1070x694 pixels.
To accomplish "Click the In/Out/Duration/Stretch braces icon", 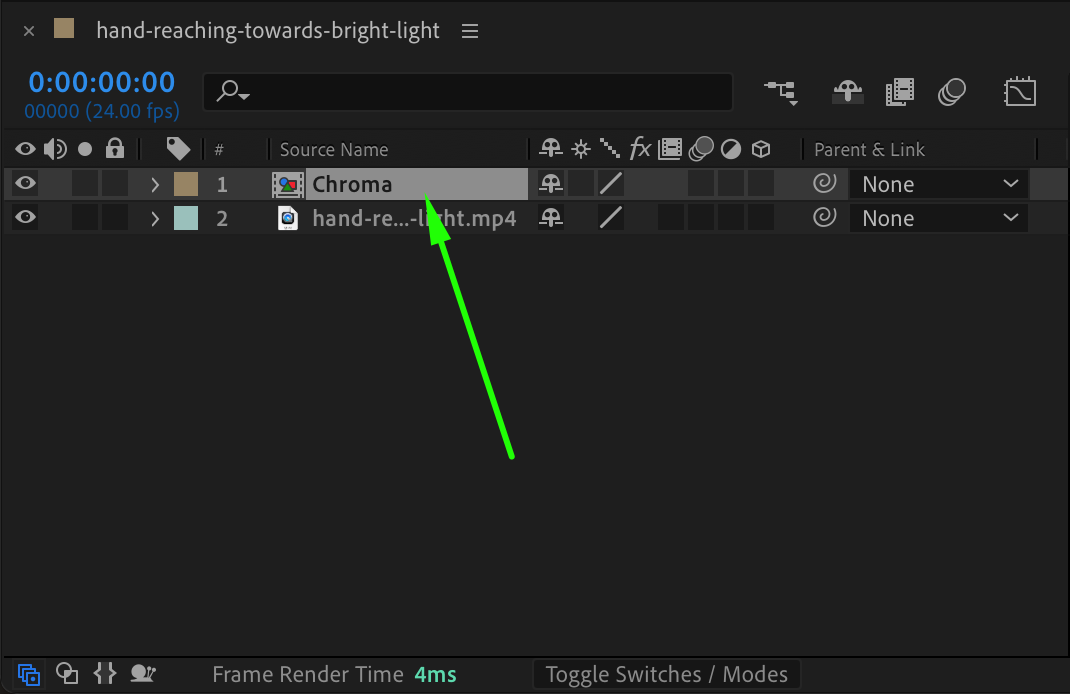I will point(105,674).
